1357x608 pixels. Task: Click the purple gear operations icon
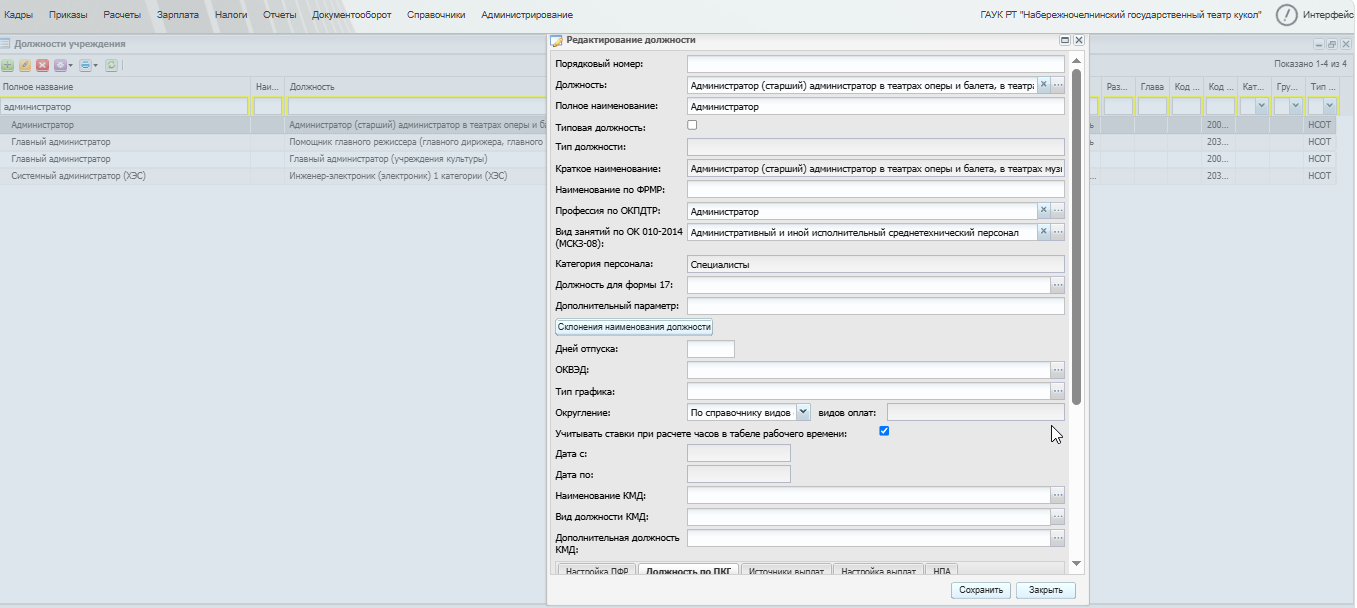(60, 65)
